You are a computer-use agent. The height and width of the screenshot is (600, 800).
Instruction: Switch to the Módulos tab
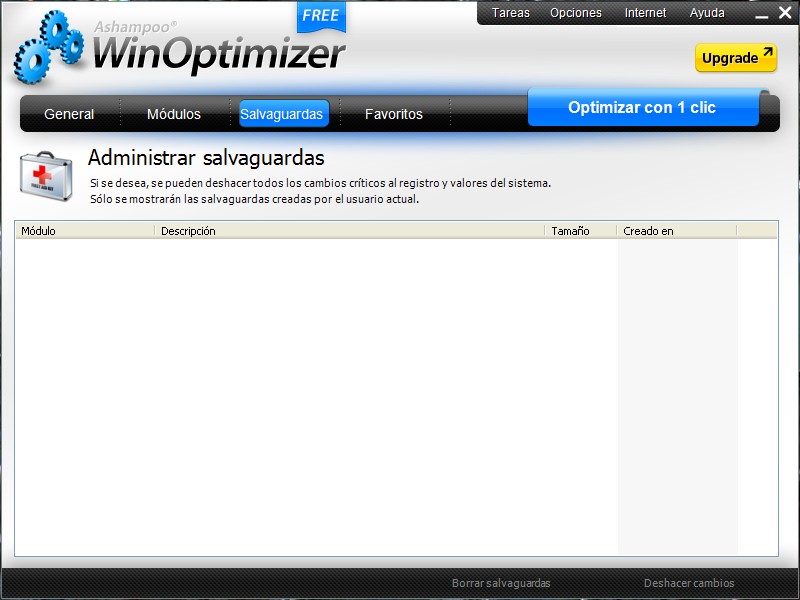(174, 114)
